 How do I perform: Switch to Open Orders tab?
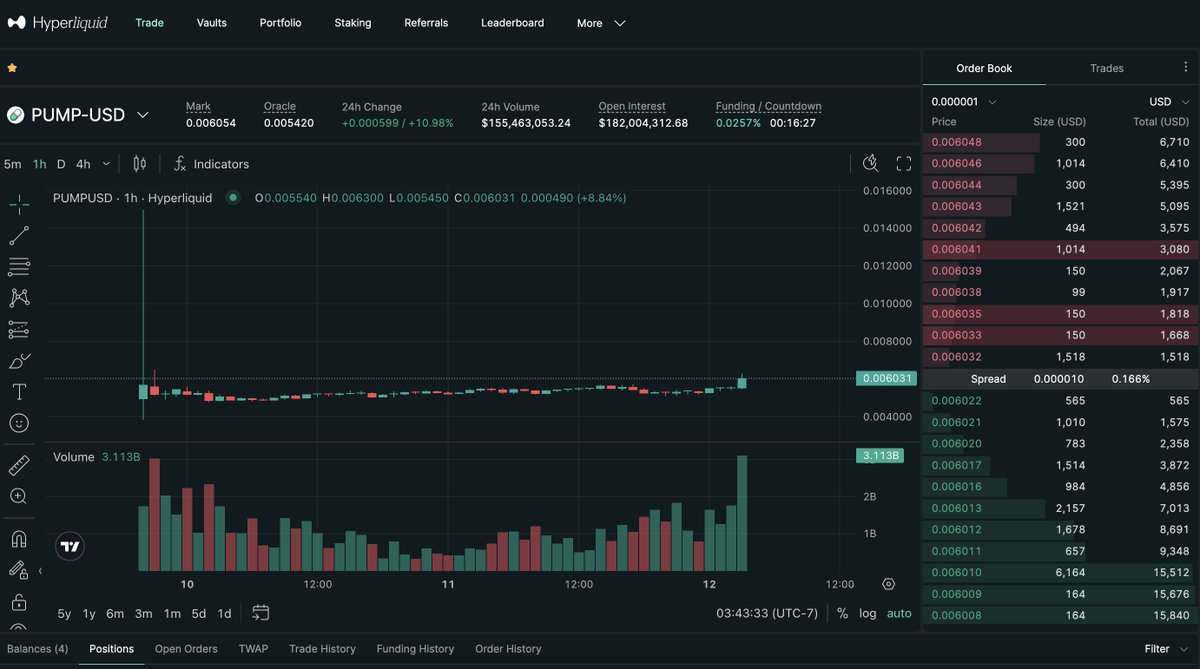(x=186, y=649)
